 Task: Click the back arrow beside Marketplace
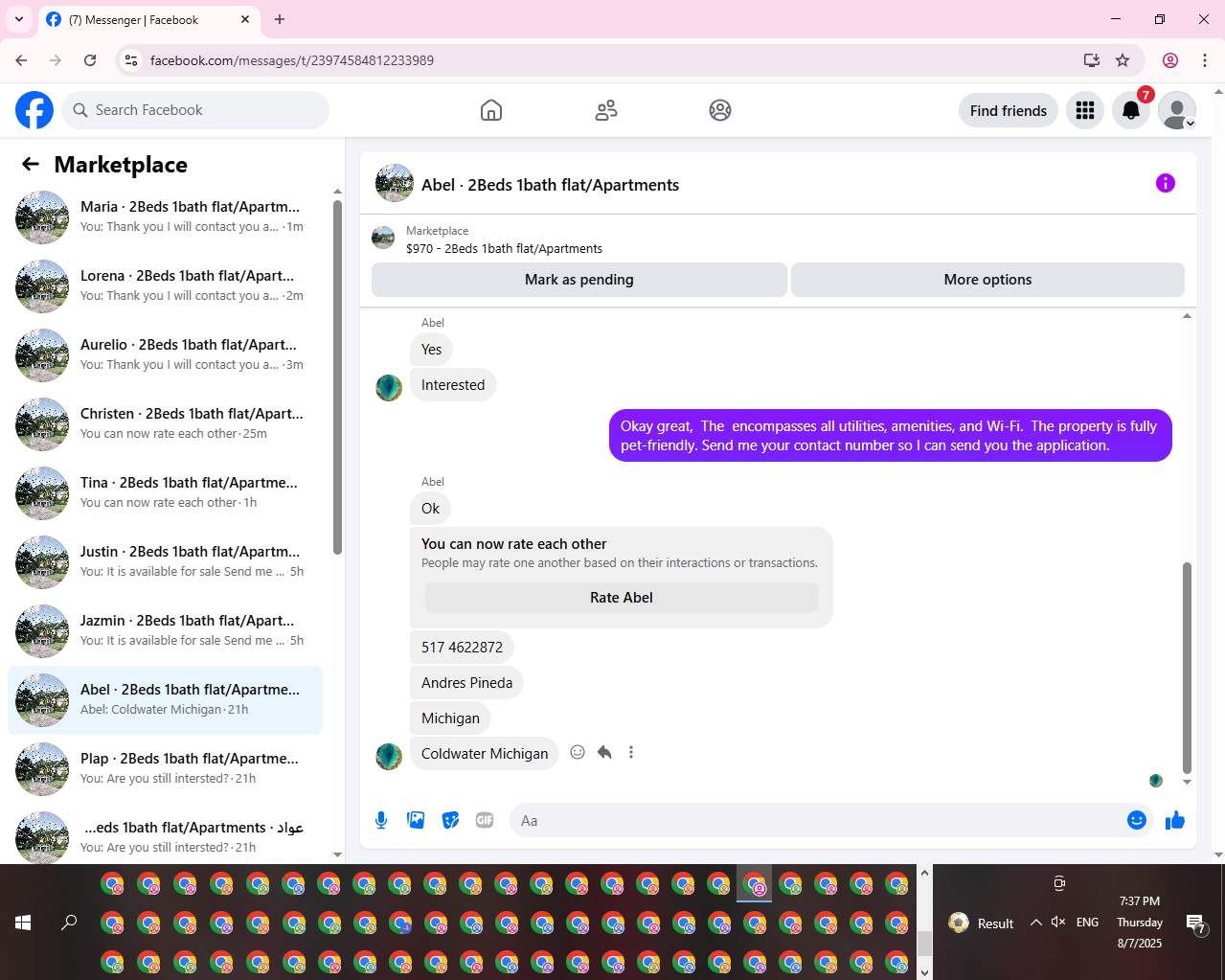[x=31, y=164]
